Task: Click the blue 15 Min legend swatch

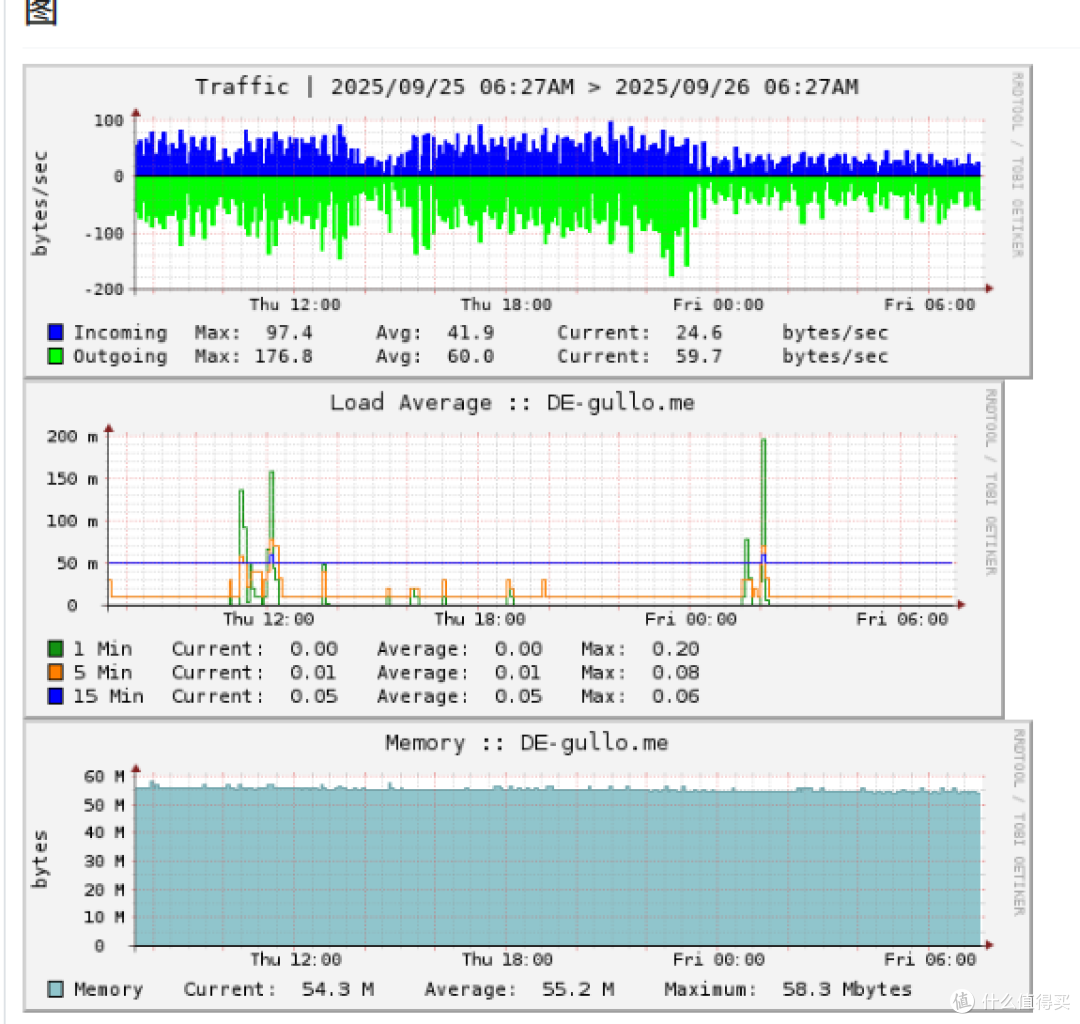Action: (56, 696)
